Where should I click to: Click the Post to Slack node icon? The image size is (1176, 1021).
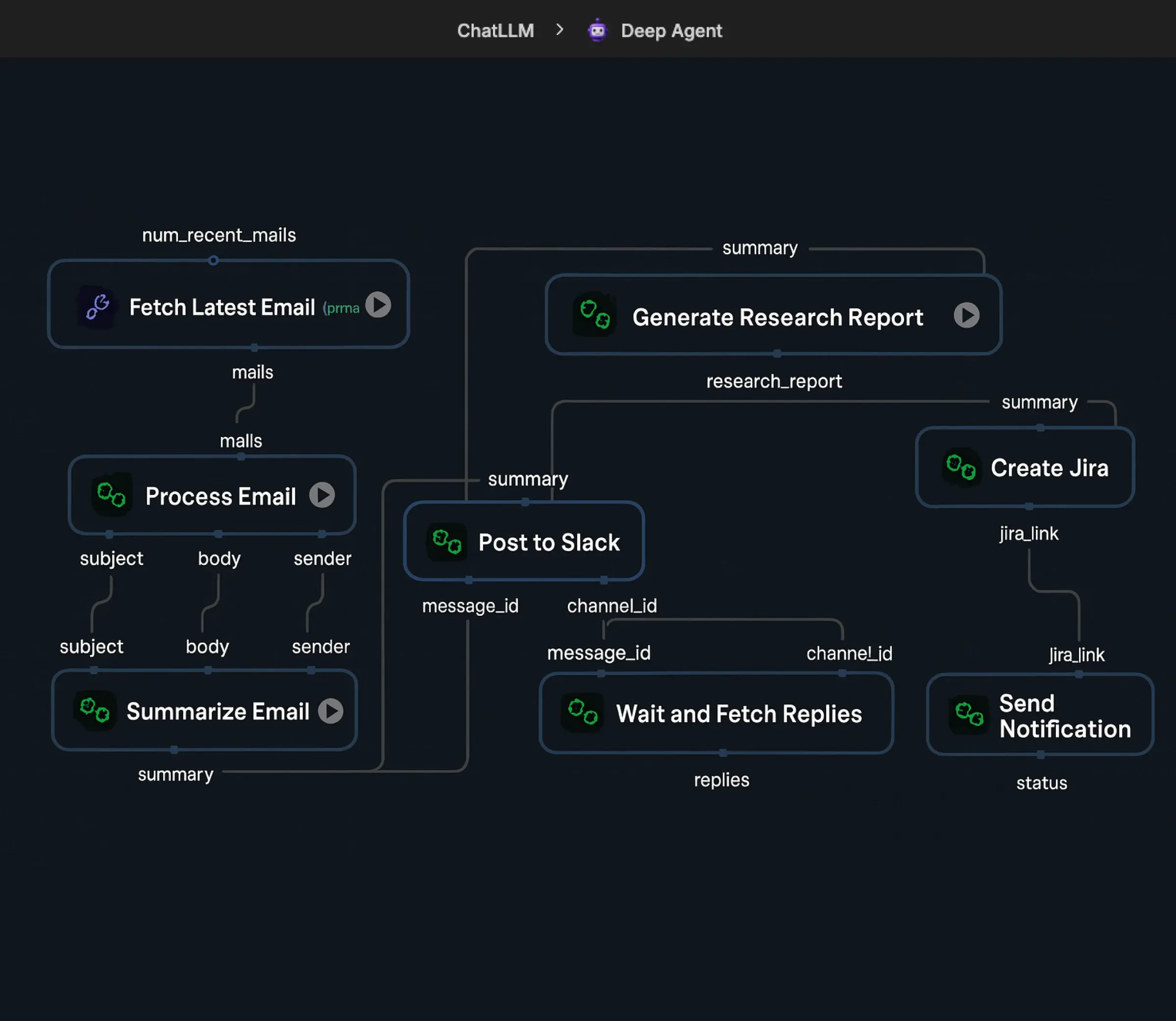click(447, 542)
